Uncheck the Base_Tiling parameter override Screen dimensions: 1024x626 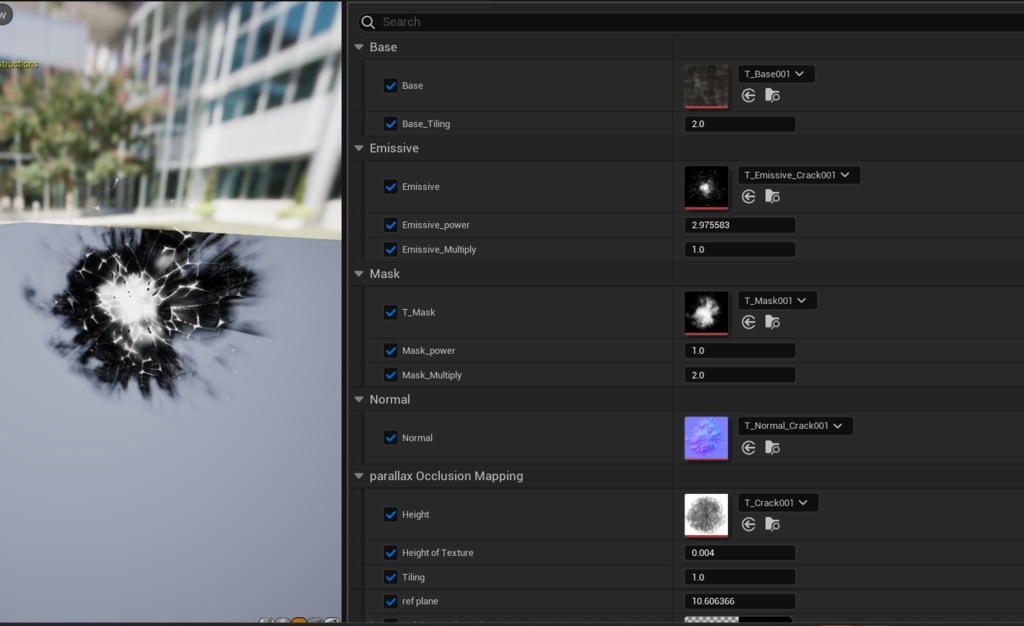point(390,123)
